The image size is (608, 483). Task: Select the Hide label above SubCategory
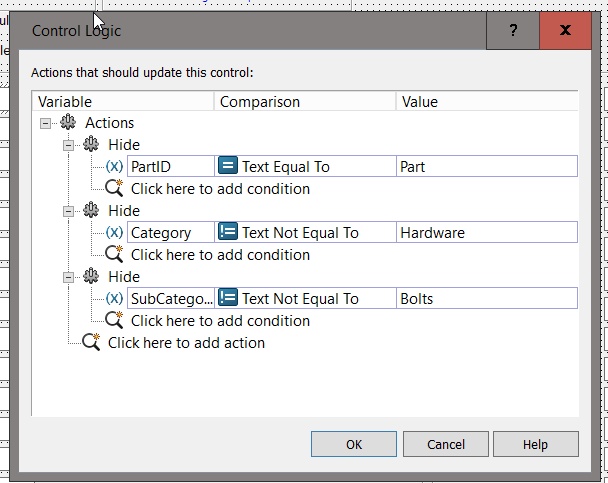click(x=124, y=276)
